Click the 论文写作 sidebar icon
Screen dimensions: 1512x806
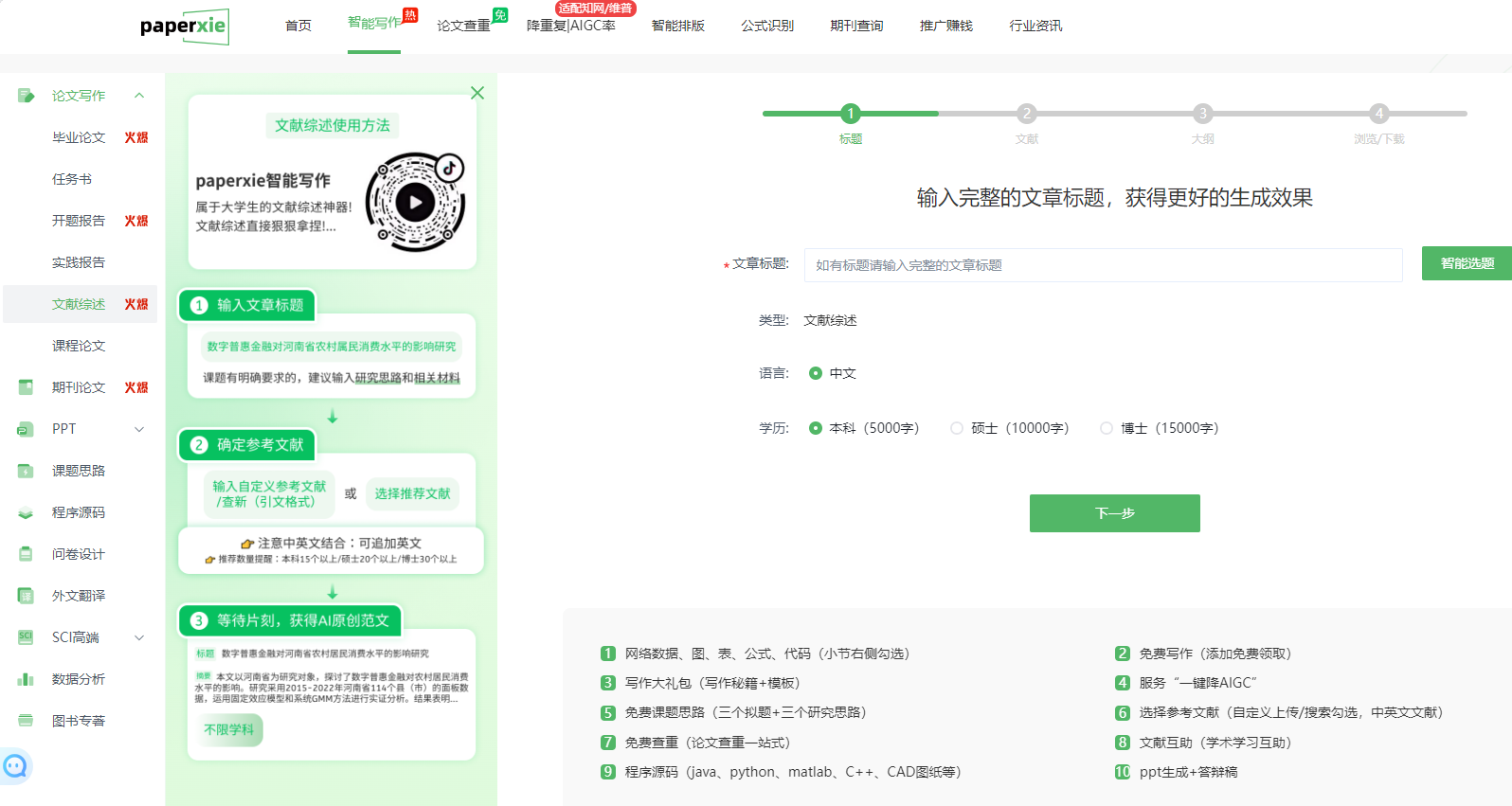coord(26,96)
